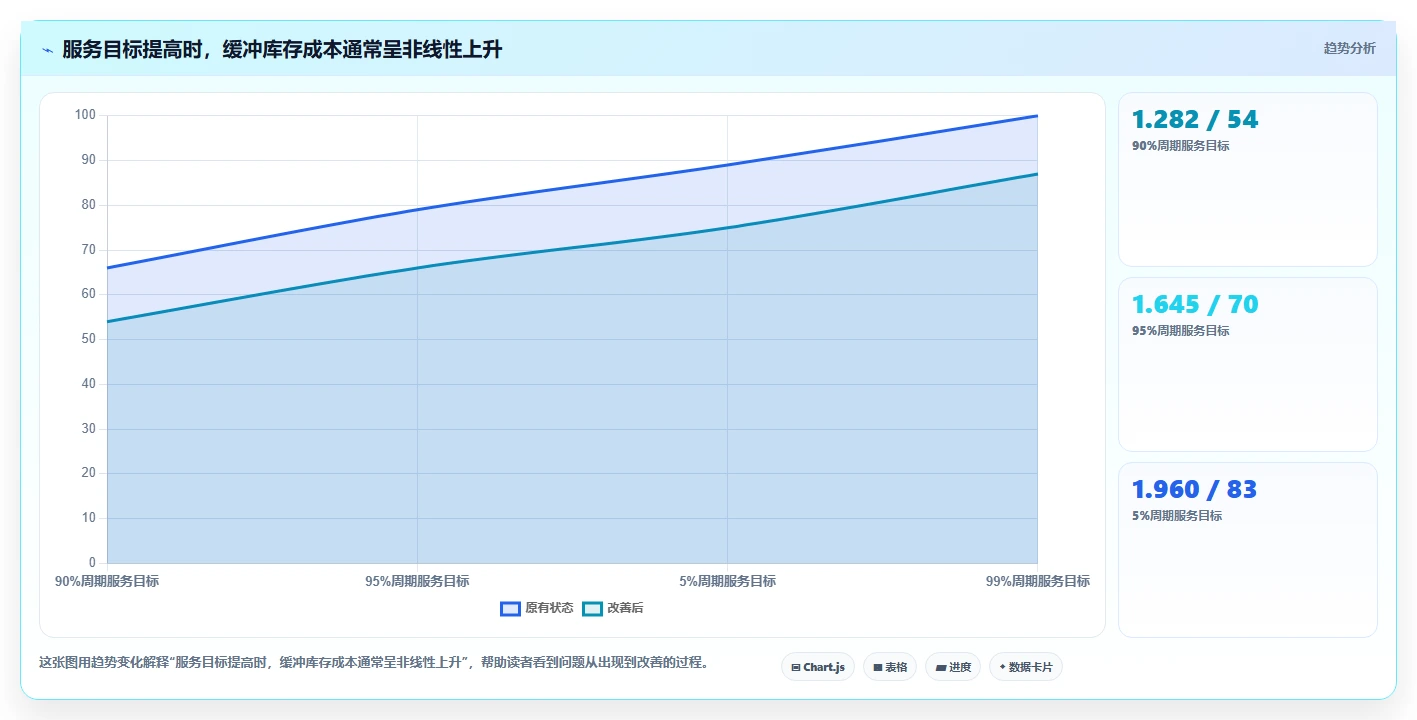1417x720 pixels.
Task: Click the 90%周期服务目标 card caption
Action: (1180, 146)
